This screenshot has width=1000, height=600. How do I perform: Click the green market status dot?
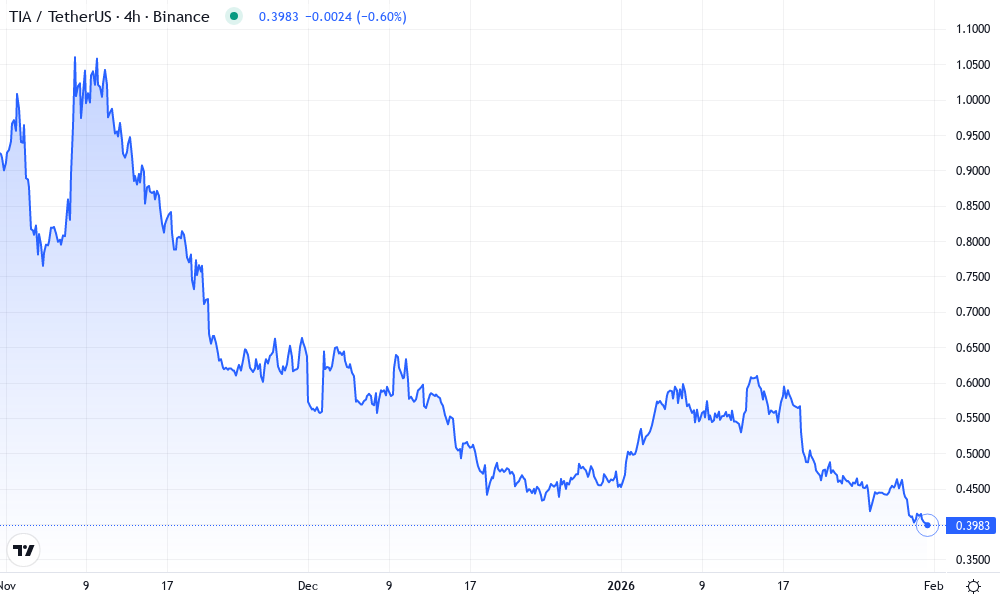click(x=233, y=17)
